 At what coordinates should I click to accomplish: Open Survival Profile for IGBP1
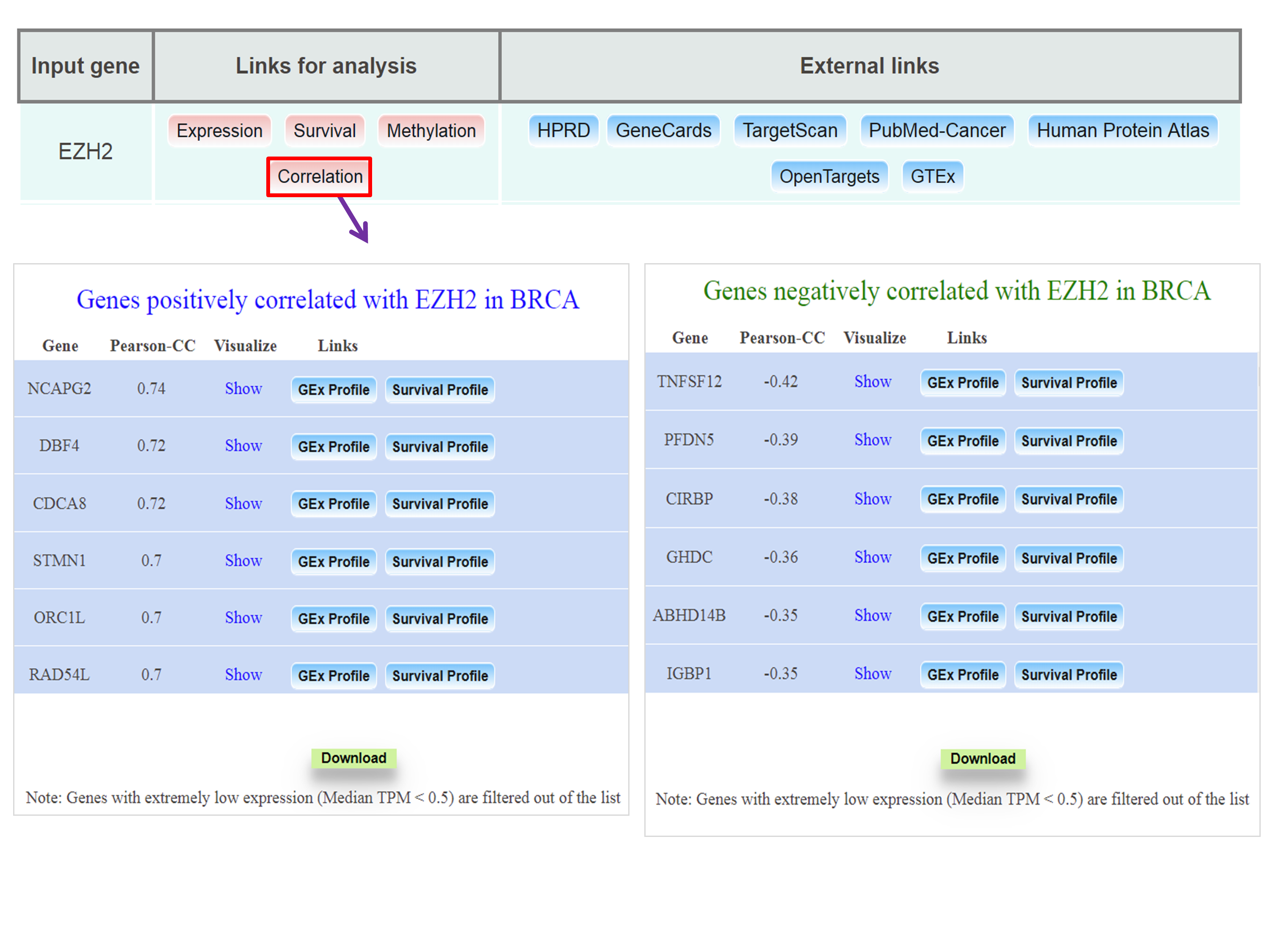[1068, 674]
